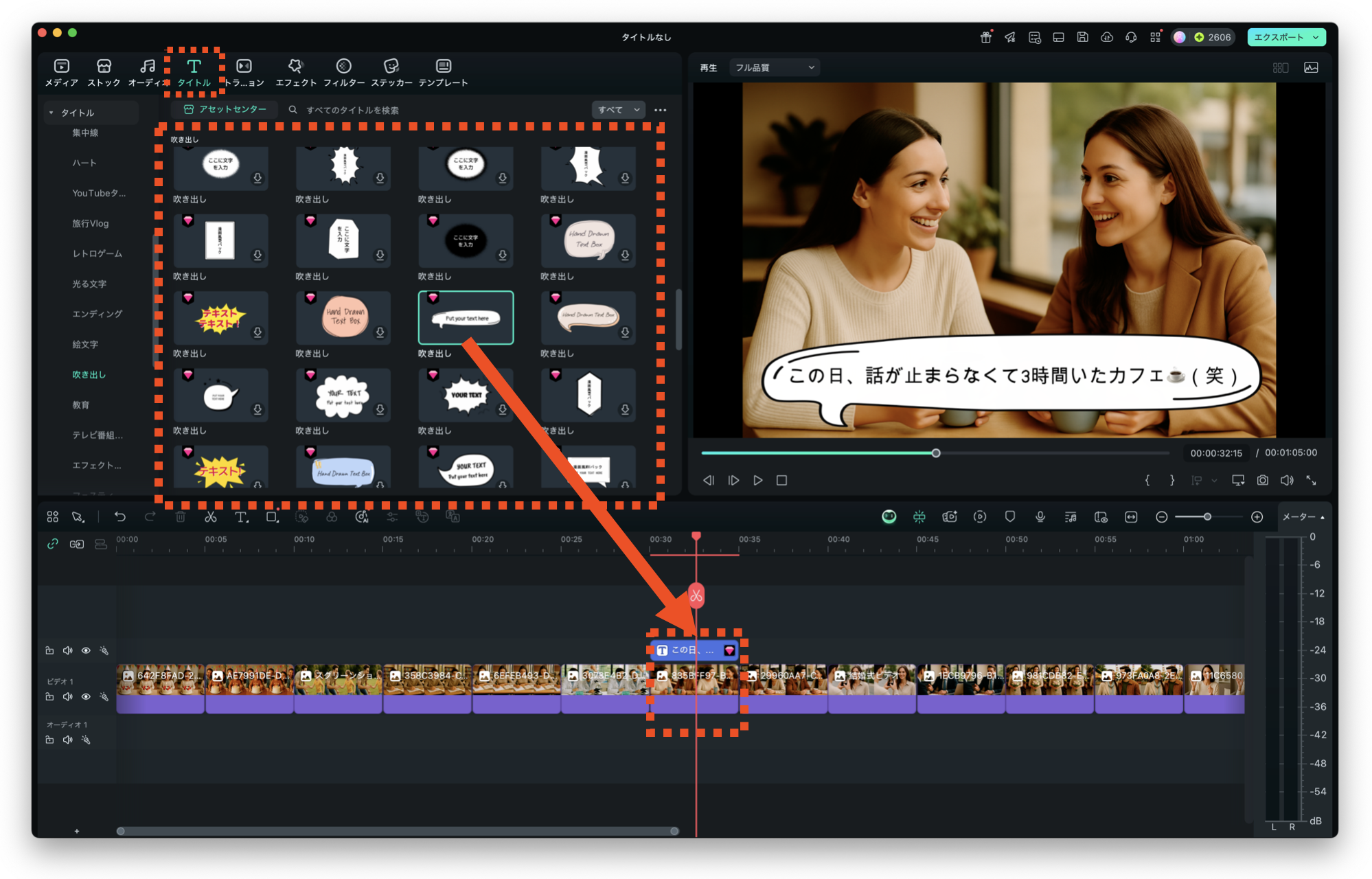
Task: Click the undo arrow in timeline toolbar
Action: click(x=120, y=516)
